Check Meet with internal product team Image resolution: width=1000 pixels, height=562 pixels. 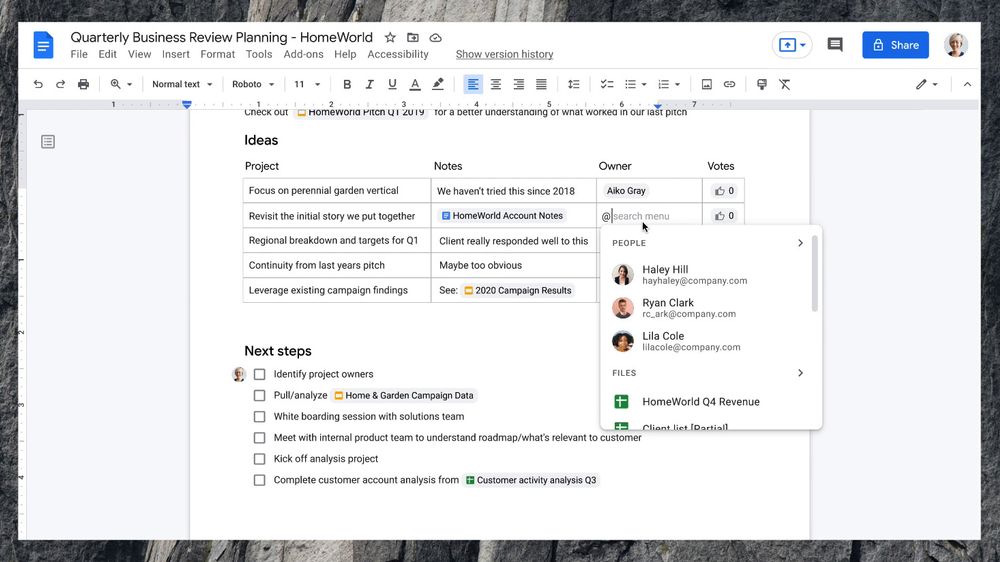pyautogui.click(x=260, y=438)
